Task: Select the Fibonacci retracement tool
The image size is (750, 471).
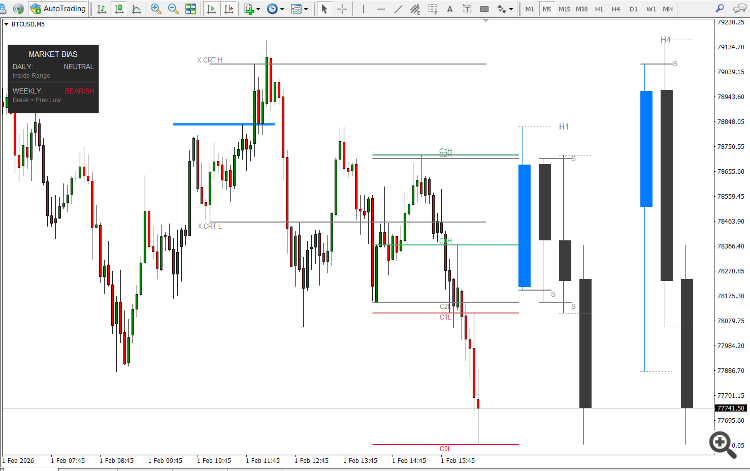Action: coord(432,9)
